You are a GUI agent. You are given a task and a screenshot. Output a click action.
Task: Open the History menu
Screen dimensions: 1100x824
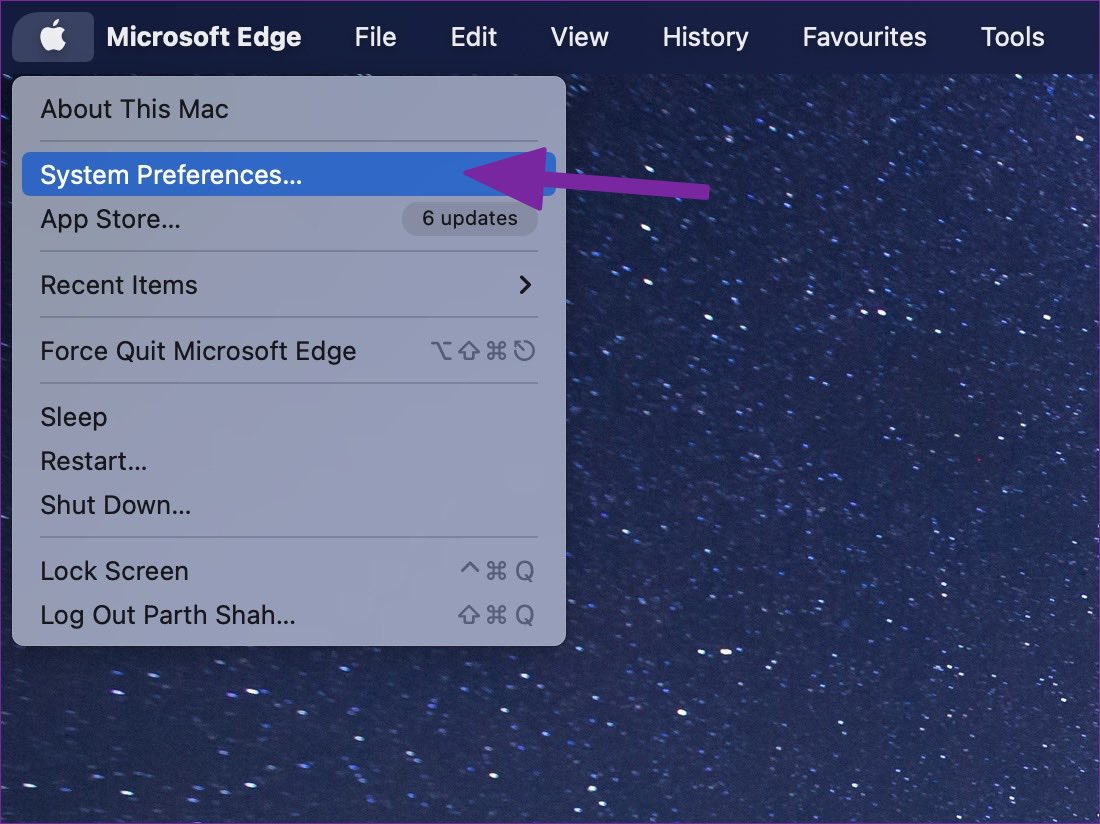[x=705, y=36]
